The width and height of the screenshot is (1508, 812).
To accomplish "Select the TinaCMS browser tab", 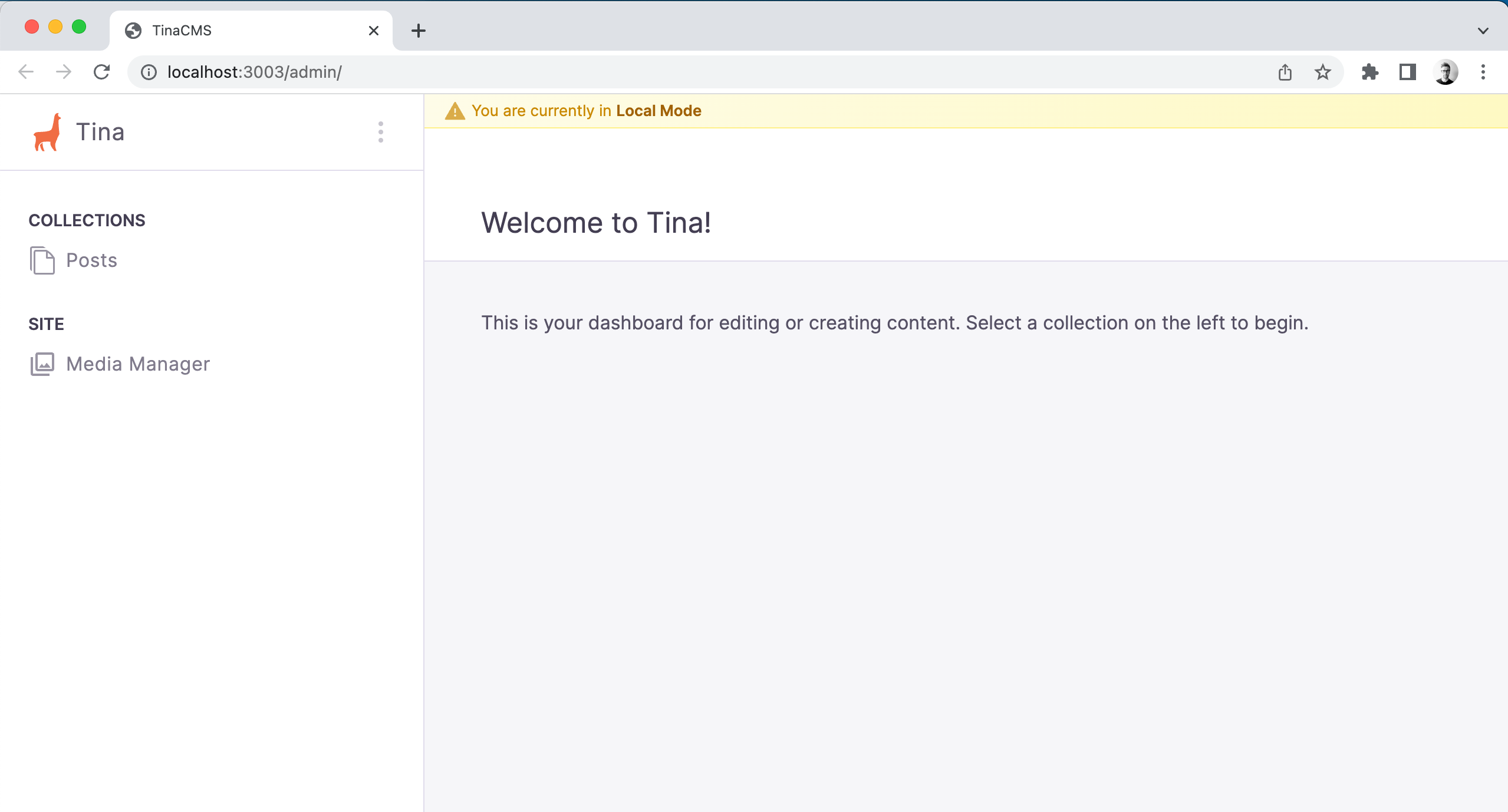I will pos(251,31).
